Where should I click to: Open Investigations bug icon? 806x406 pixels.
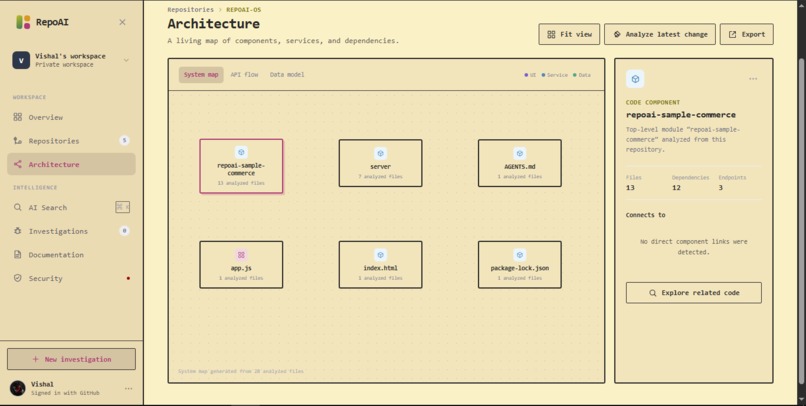point(17,231)
